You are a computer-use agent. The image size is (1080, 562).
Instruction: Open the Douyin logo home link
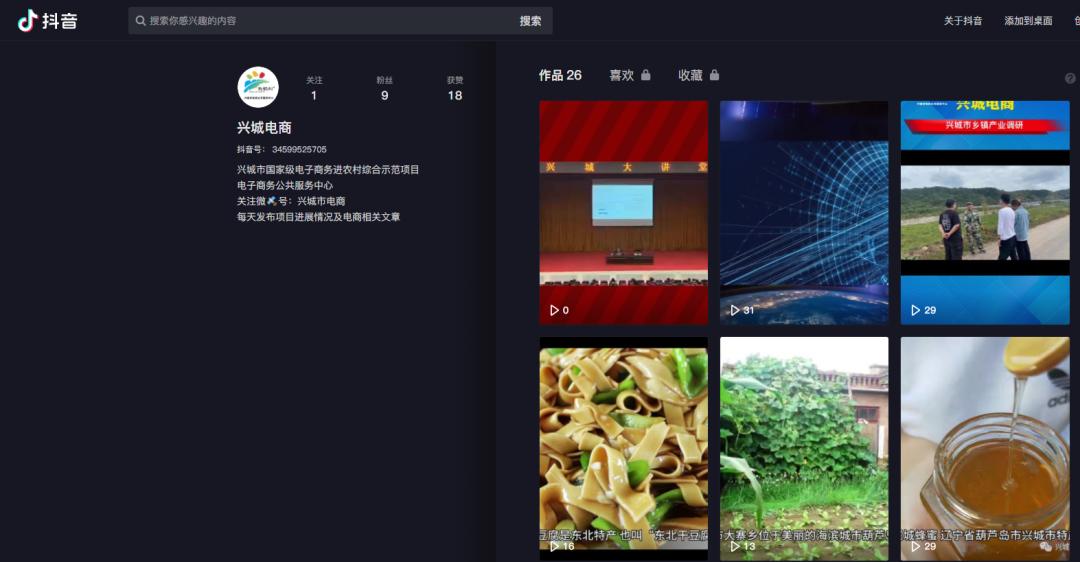(48, 21)
